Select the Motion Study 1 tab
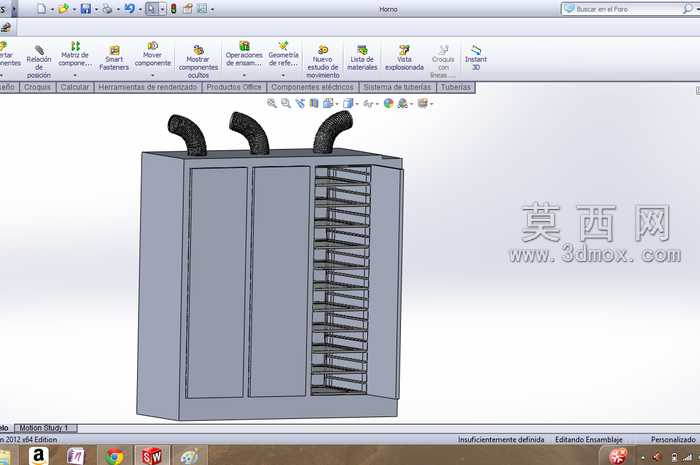Viewport: 700px width, 465px height. 46,428
